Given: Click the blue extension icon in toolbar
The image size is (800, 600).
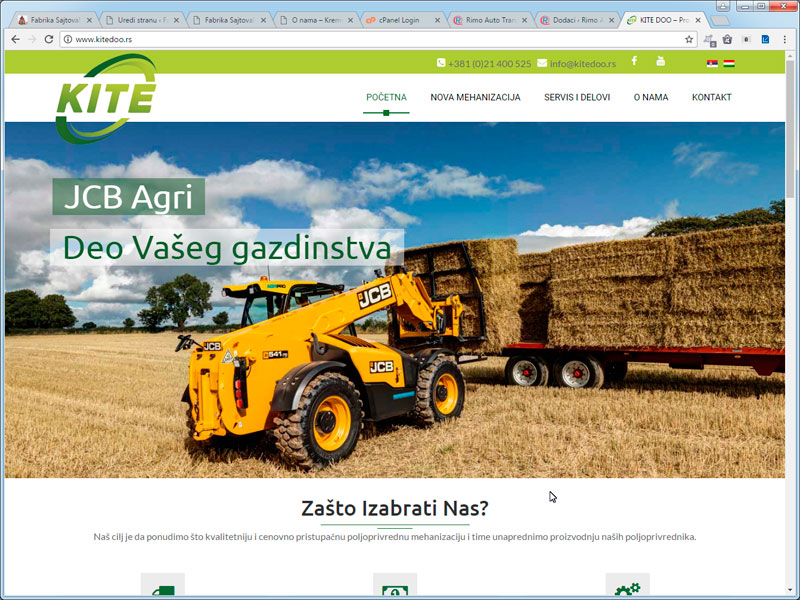Looking at the screenshot, I should click(x=765, y=39).
